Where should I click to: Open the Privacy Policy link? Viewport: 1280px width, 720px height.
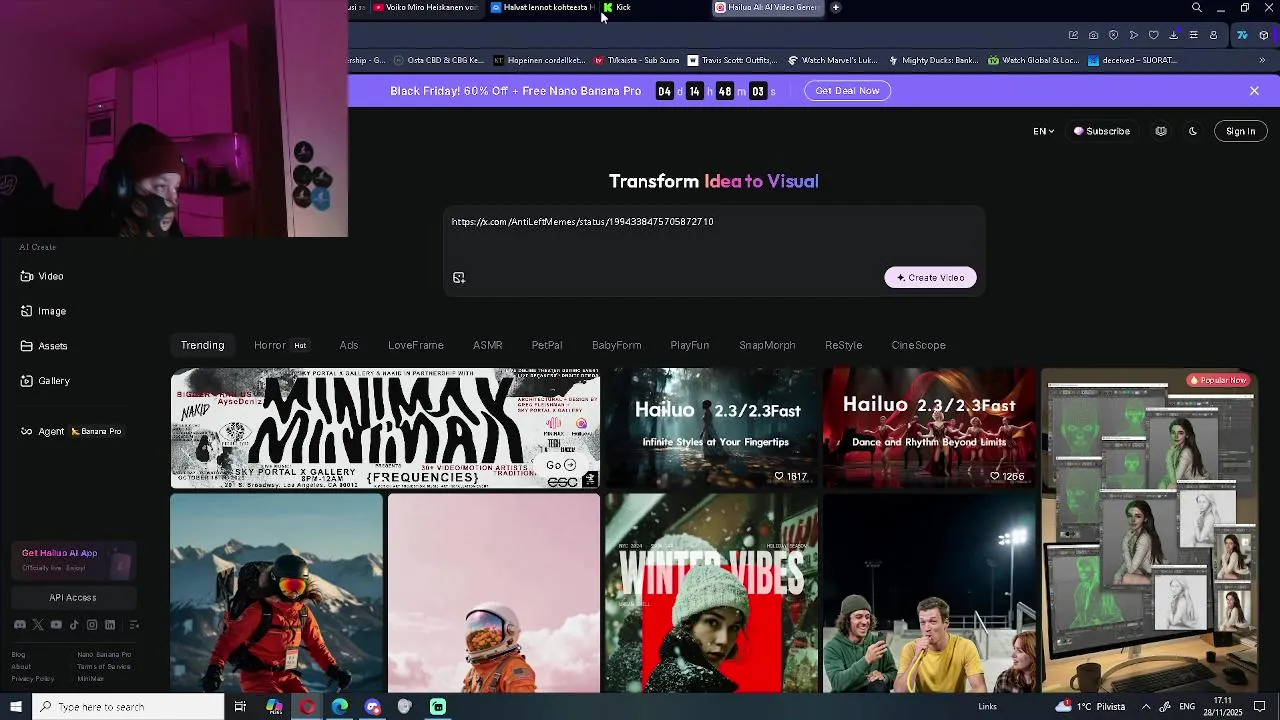pos(33,679)
